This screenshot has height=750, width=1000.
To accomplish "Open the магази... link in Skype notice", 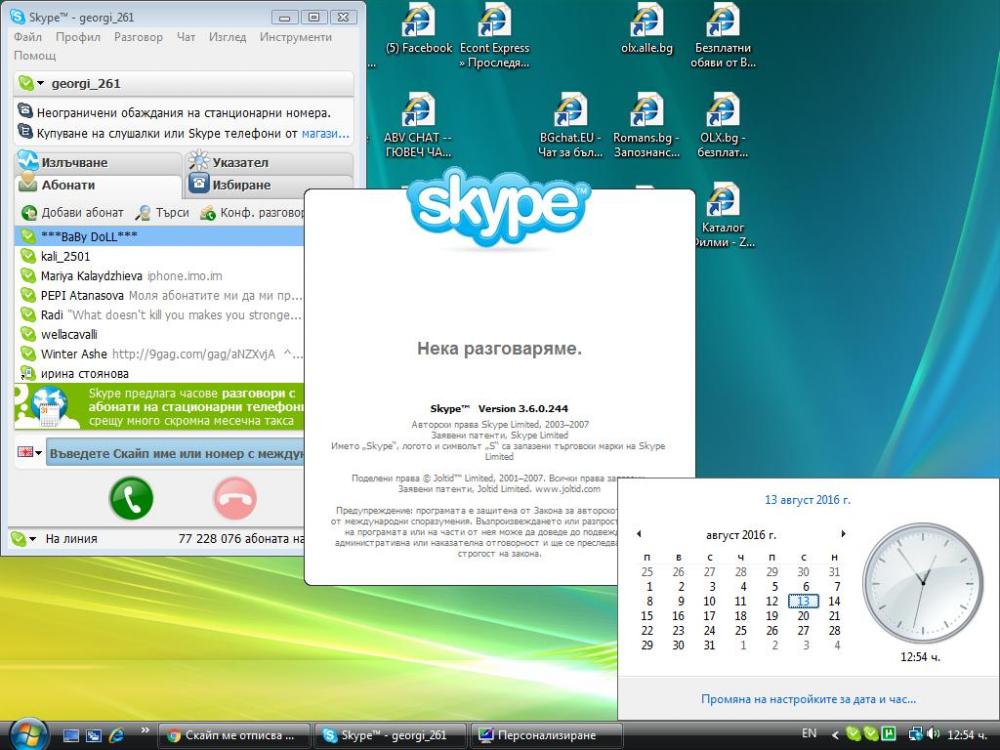I will tap(325, 133).
